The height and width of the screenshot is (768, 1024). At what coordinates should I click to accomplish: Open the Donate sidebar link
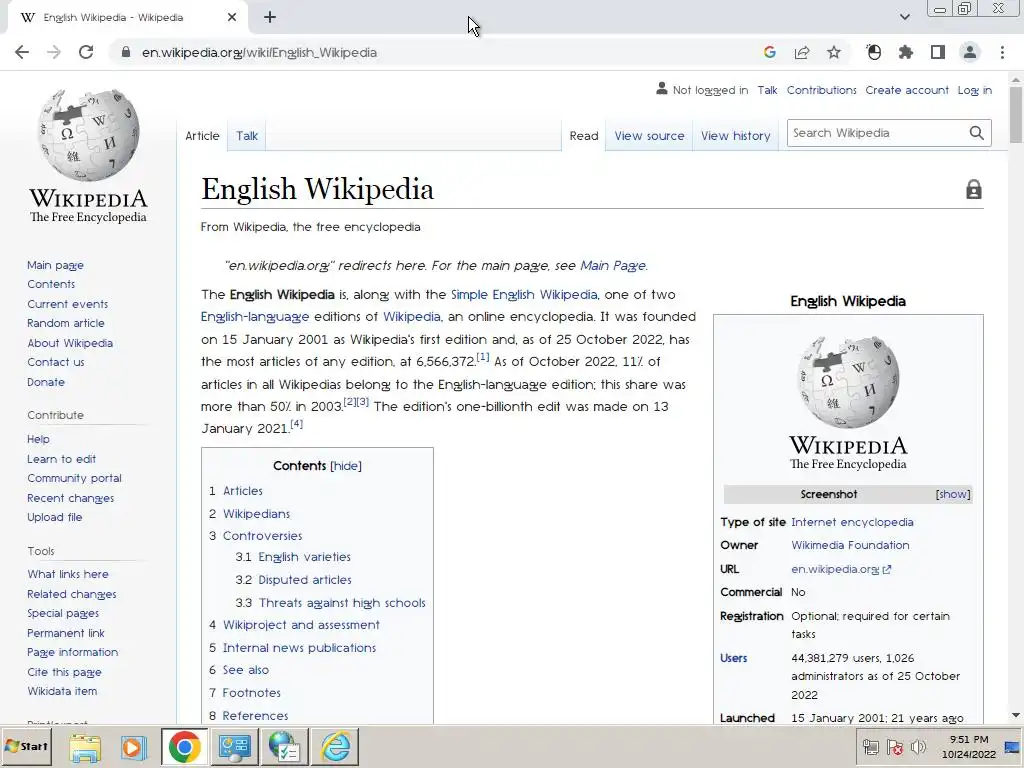pos(46,381)
